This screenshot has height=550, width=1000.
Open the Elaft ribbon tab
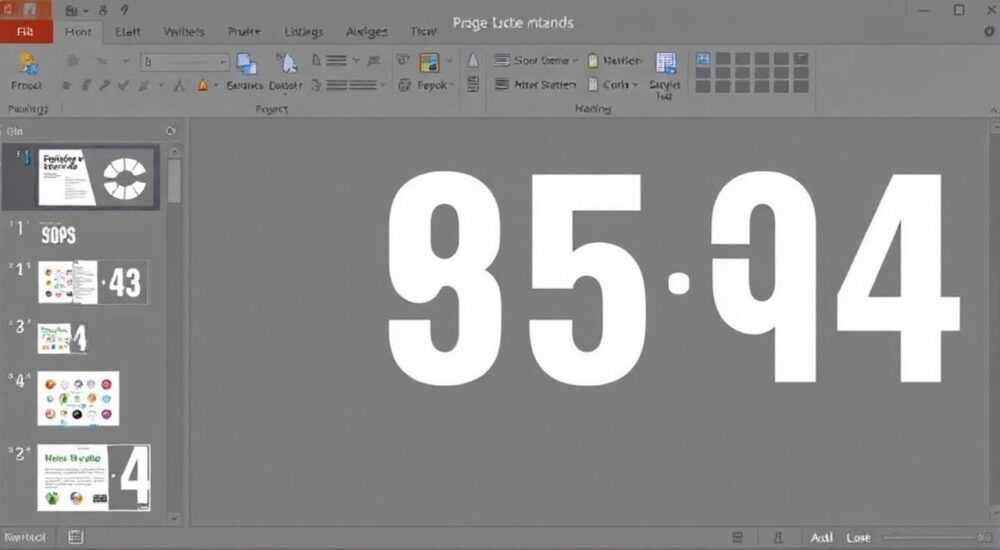[x=128, y=32]
